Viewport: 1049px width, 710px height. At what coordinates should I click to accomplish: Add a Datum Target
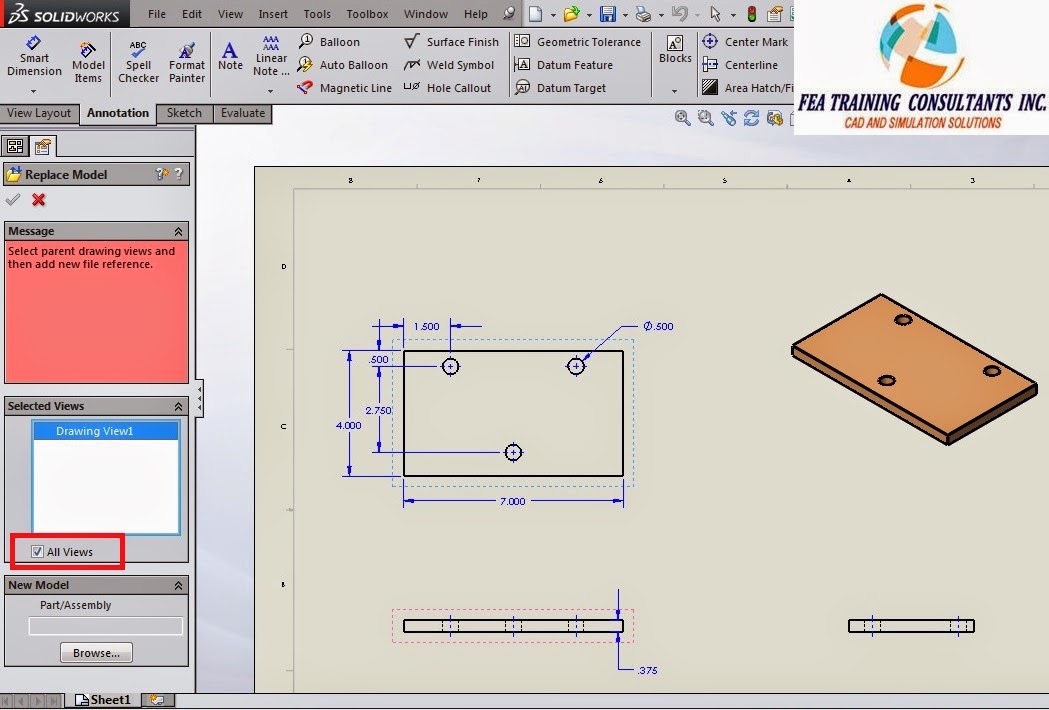(560, 88)
